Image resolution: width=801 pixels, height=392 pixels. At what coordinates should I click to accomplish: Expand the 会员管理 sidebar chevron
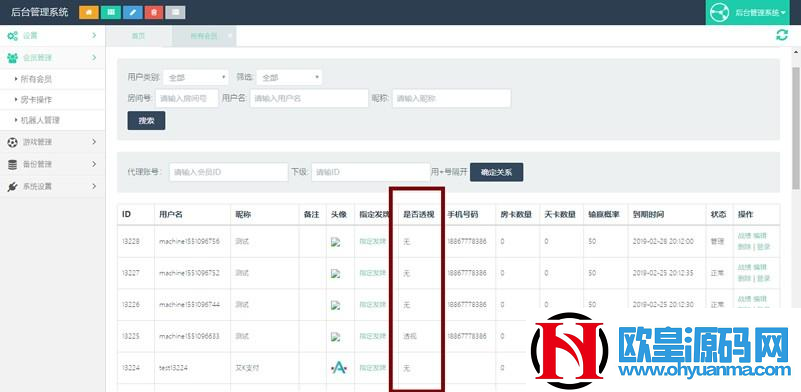coord(94,57)
